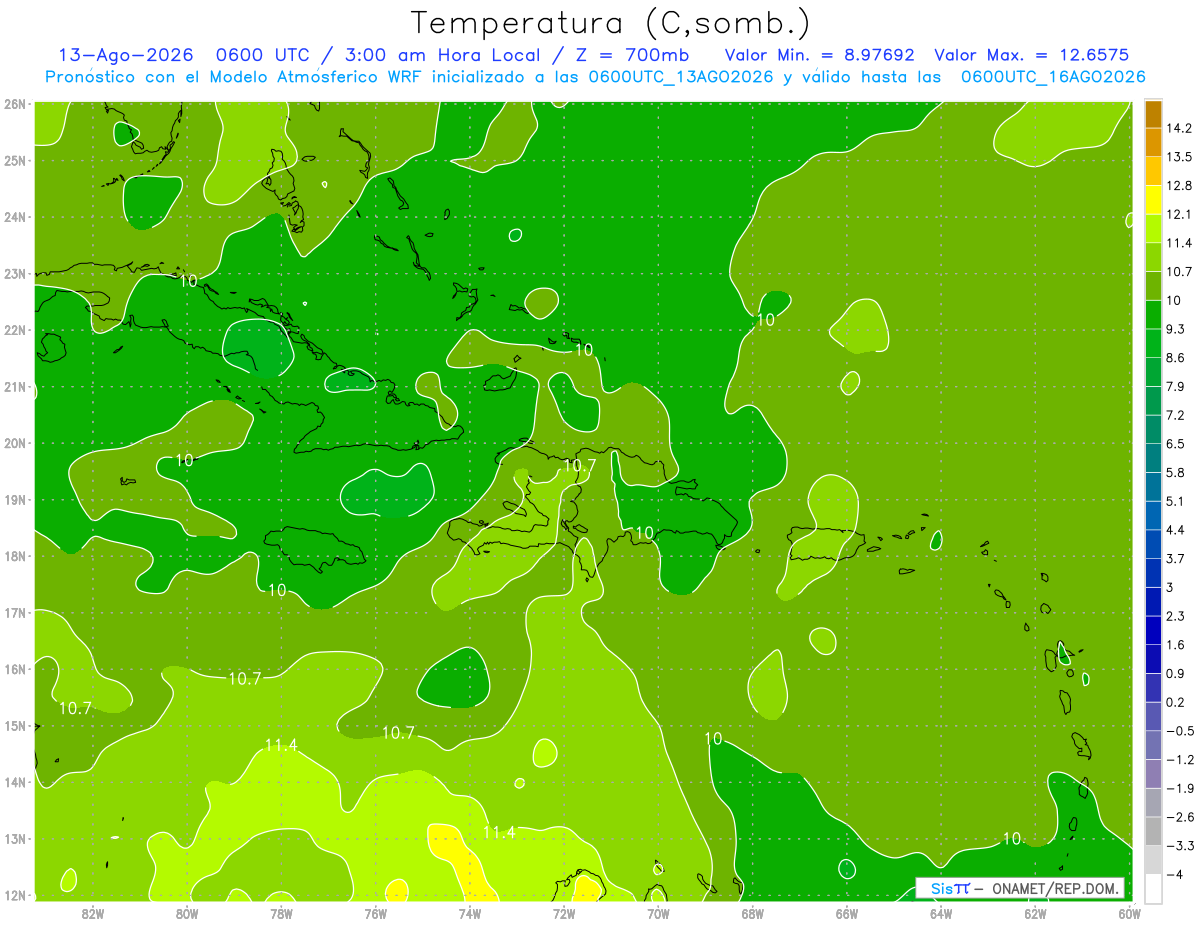Click the "0600UTC_16AGO2026" valid-until timestamp
This screenshot has height=927, width=1200.
click(1053, 77)
